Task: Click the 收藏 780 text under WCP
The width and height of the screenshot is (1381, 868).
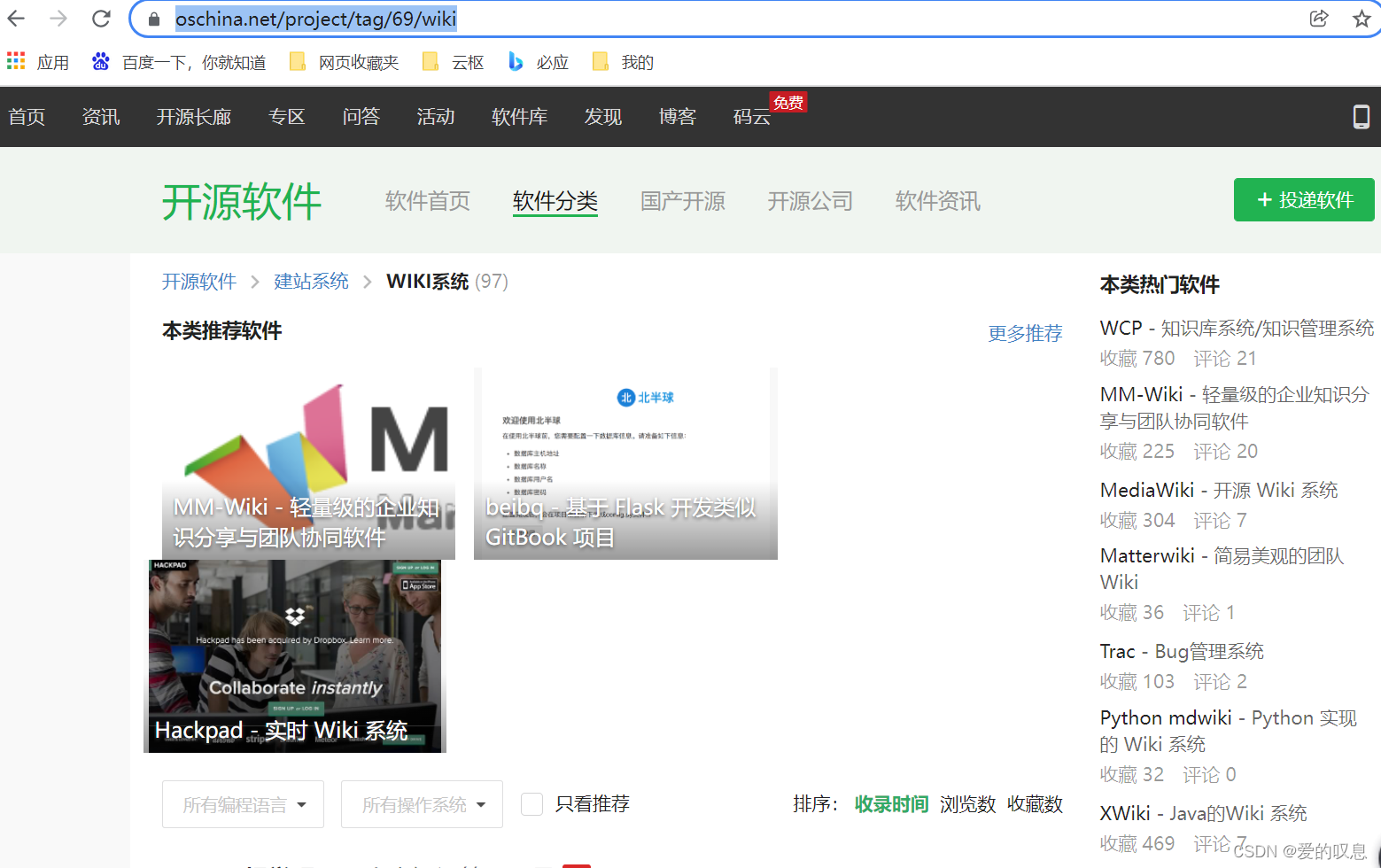Action: tap(1137, 358)
